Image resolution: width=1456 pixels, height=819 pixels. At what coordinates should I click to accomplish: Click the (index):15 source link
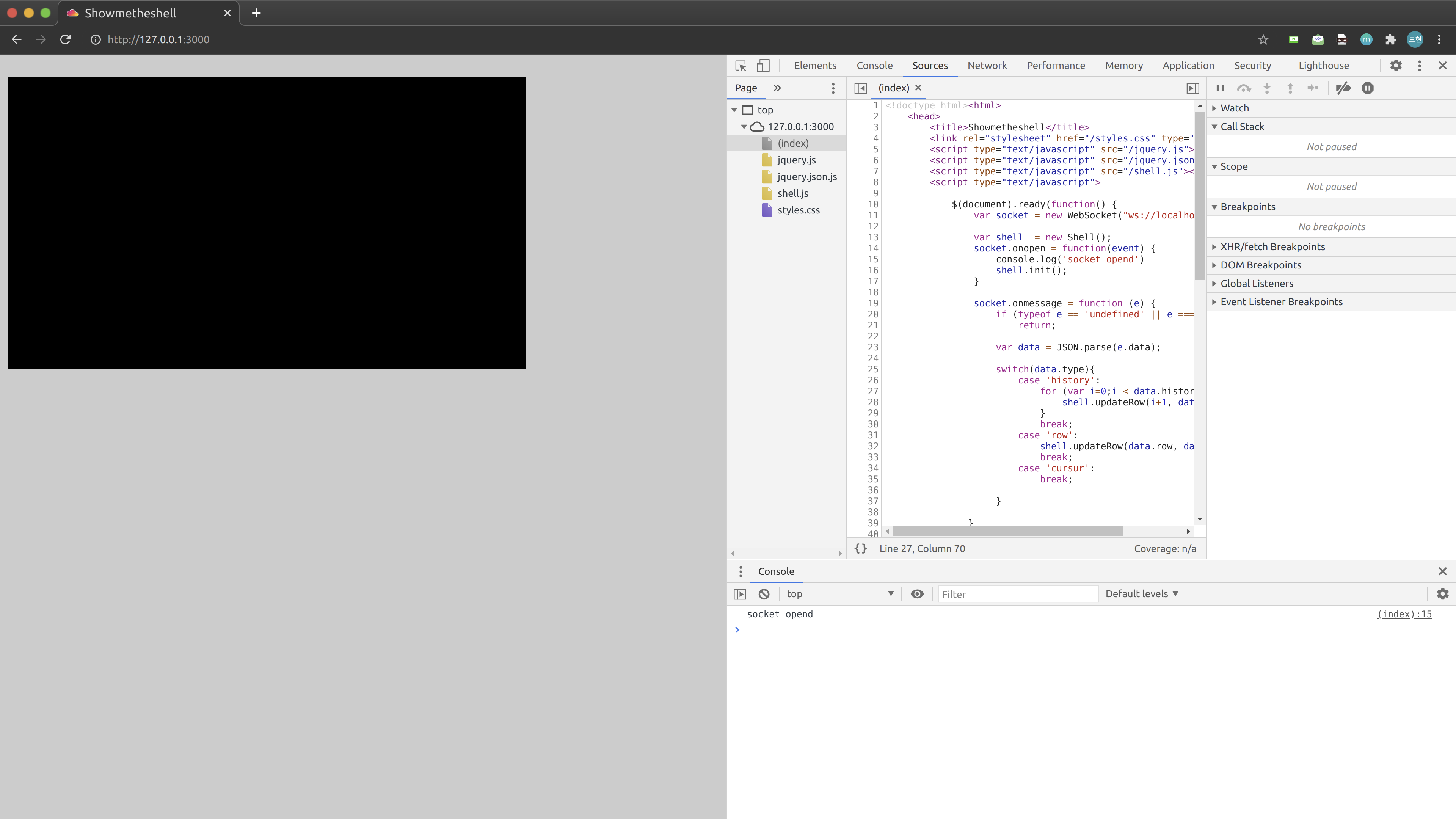pyautogui.click(x=1404, y=614)
